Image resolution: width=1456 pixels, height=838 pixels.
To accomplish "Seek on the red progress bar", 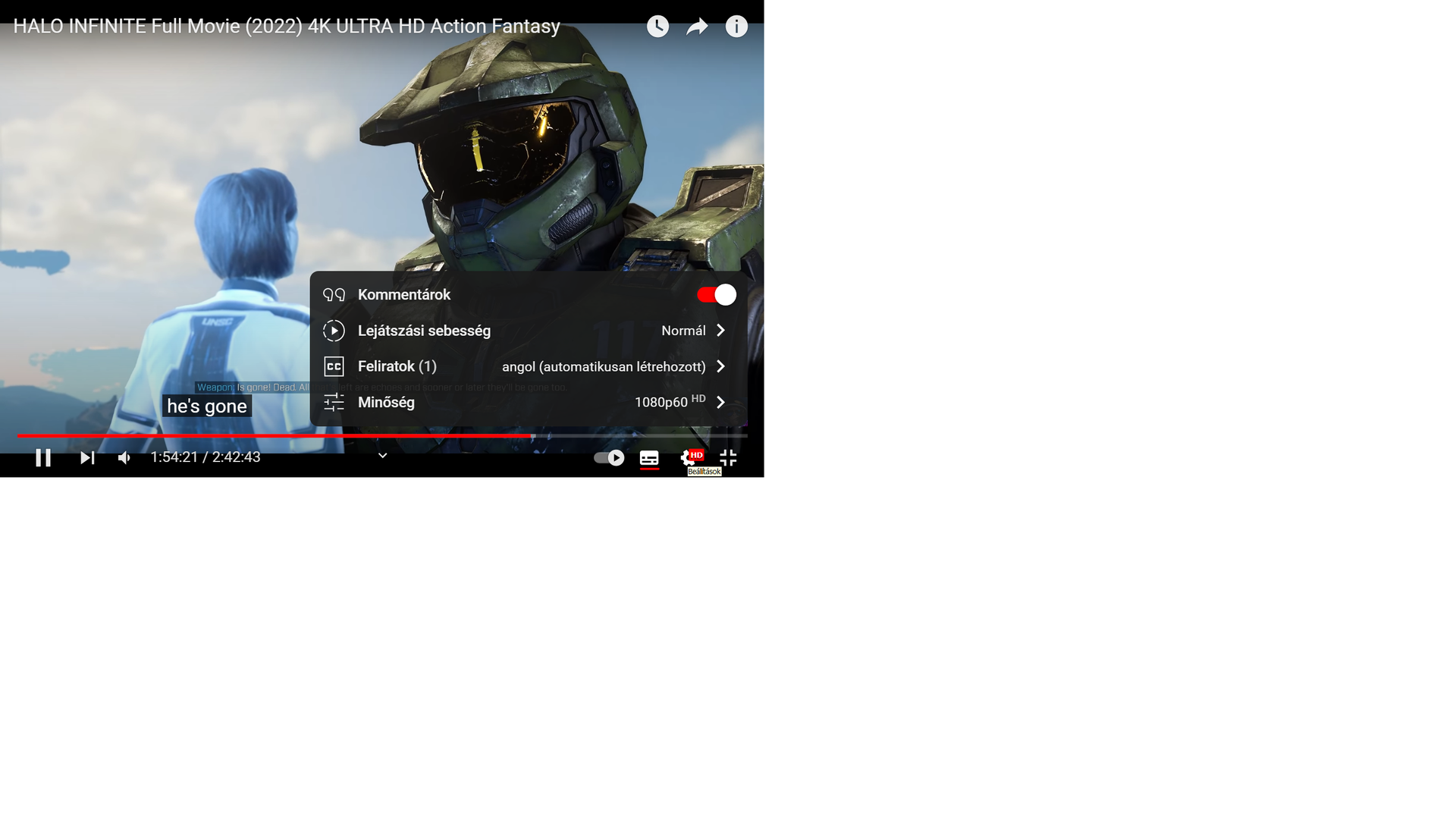I will pos(303,435).
